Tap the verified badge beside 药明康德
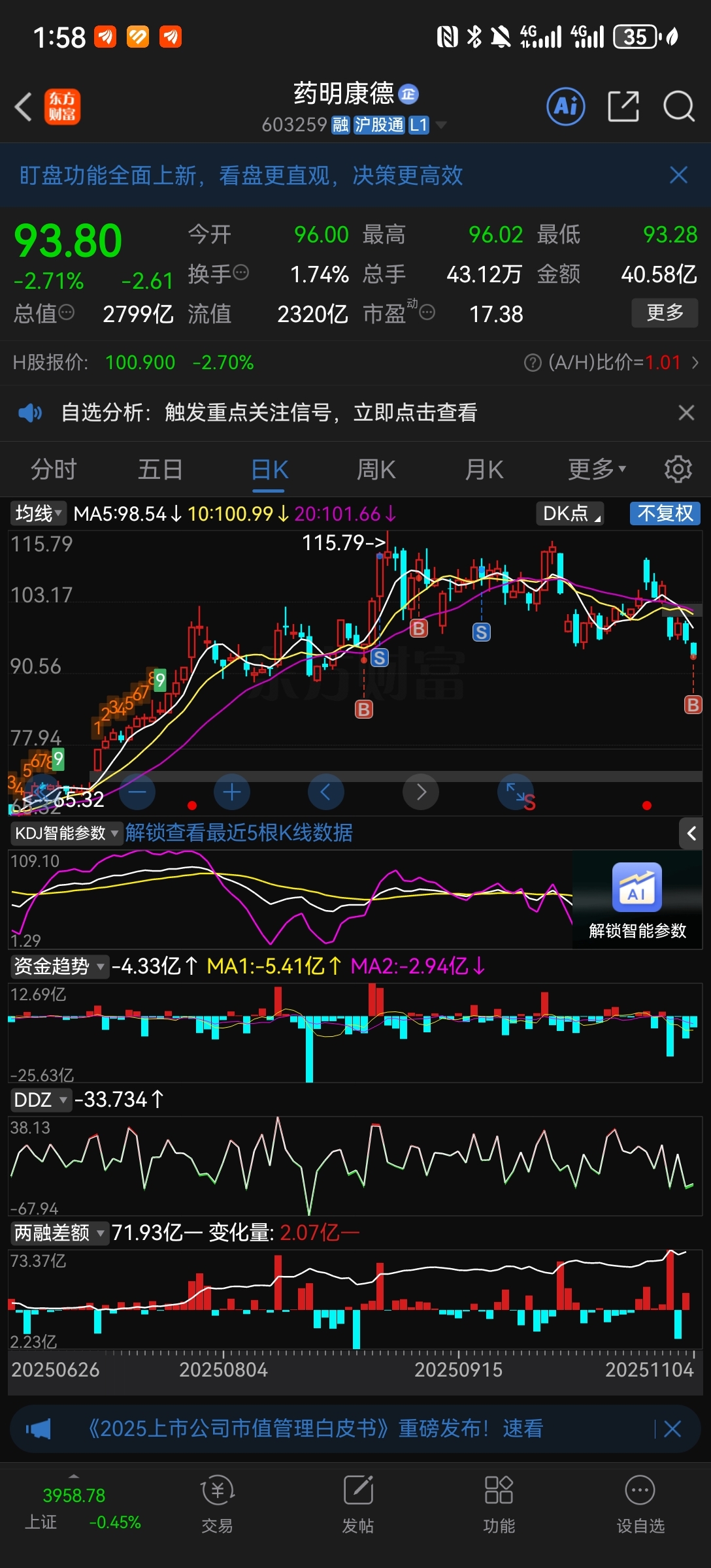This screenshot has height=1568, width=711. click(x=408, y=94)
